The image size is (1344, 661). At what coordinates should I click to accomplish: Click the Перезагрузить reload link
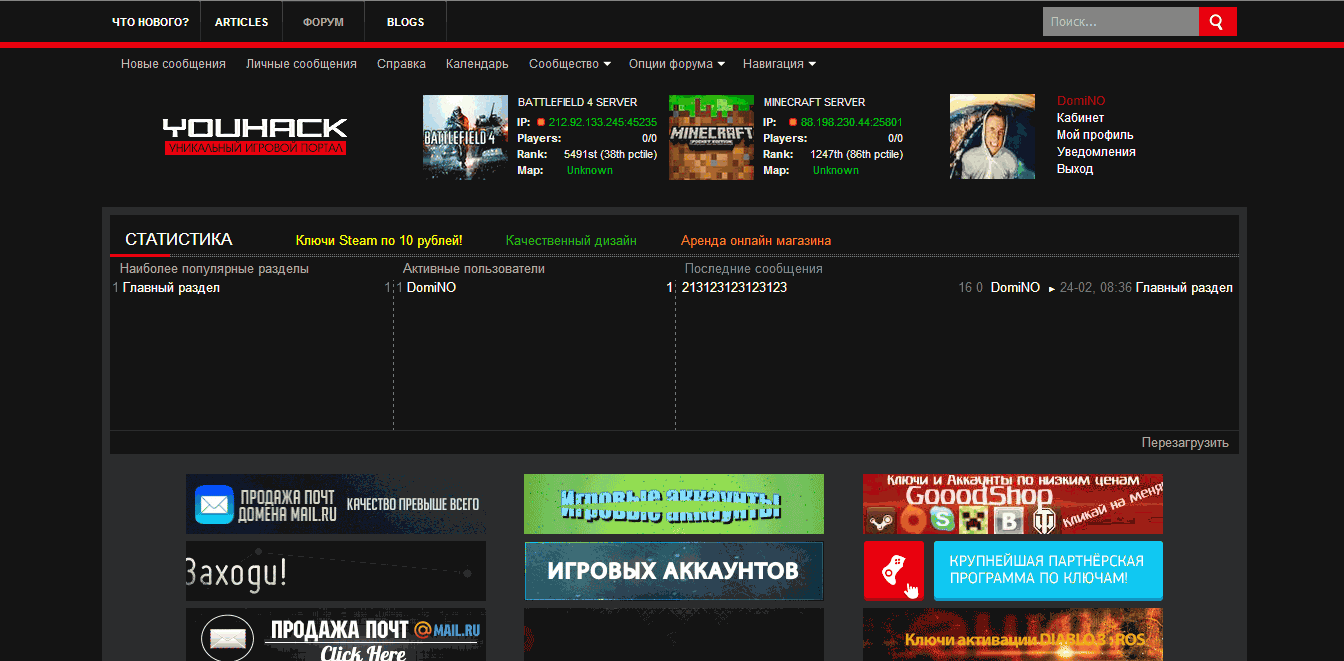pos(1185,443)
